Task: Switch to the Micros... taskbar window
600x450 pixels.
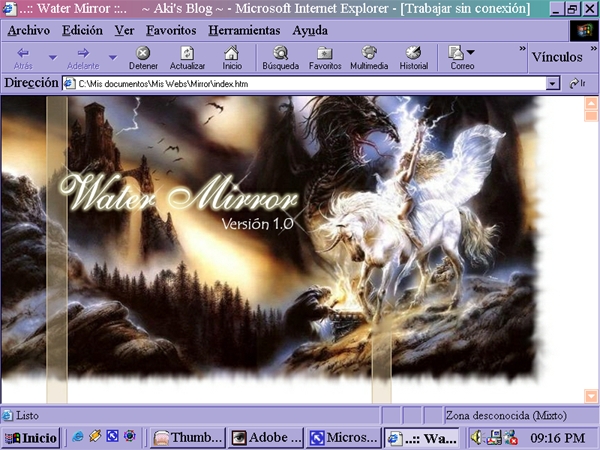Action: (x=344, y=438)
